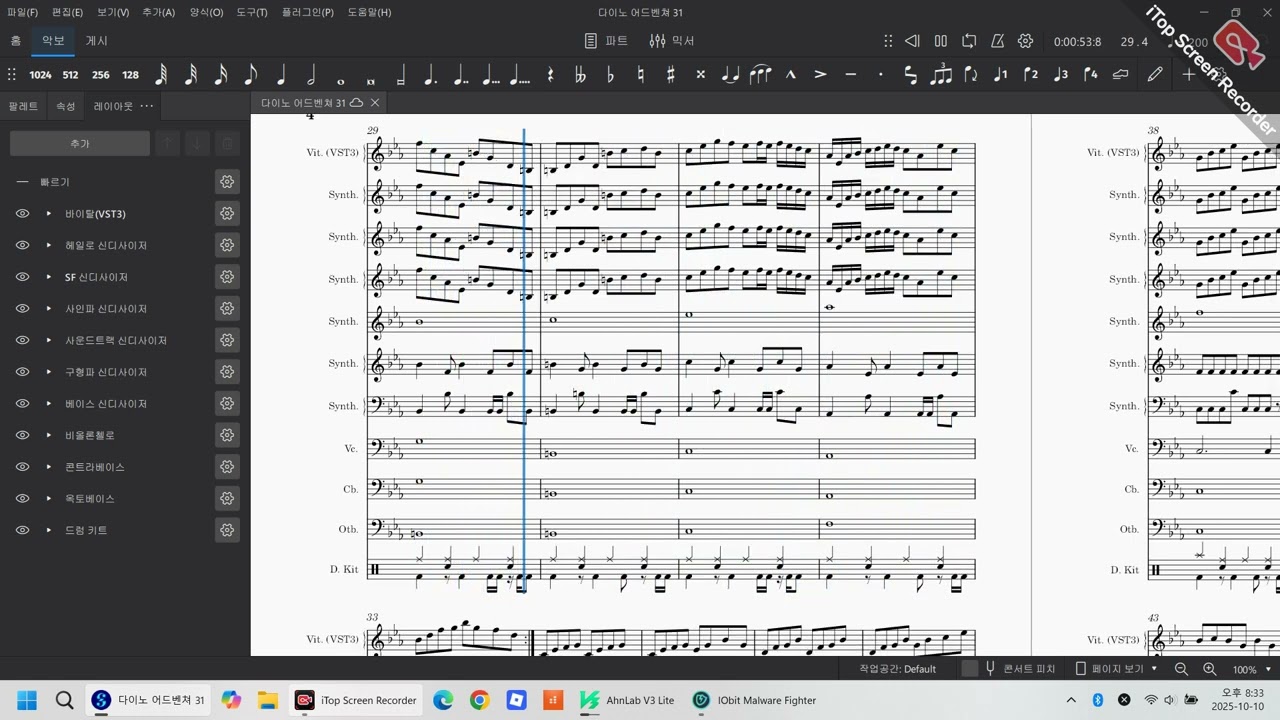Add item to note toolbar
Viewport: 1280px width, 720px height.
click(x=1188, y=74)
